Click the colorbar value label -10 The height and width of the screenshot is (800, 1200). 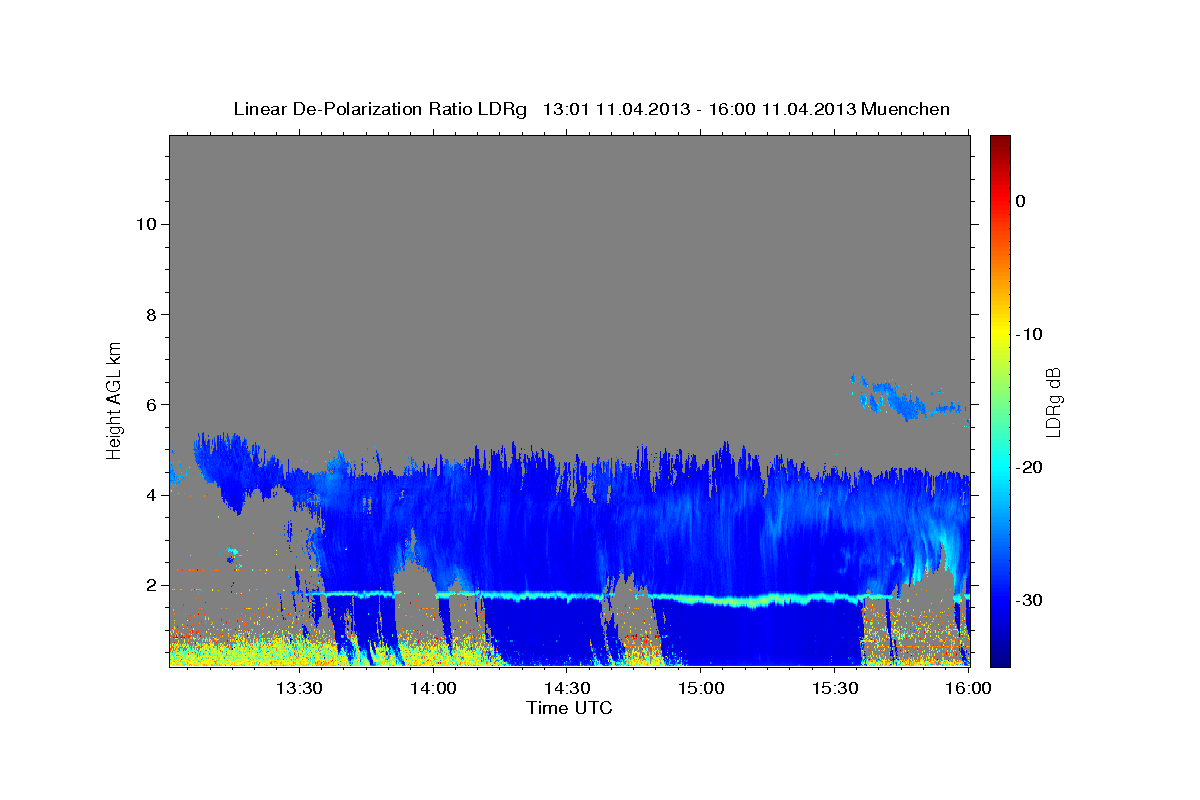1029,334
